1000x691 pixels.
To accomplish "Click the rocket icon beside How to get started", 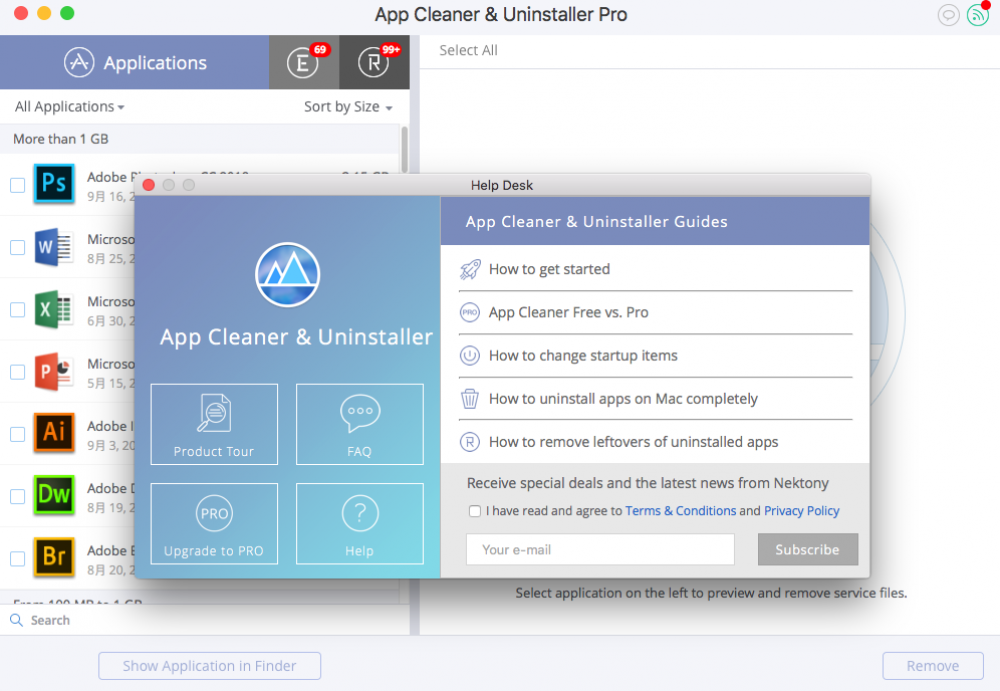I will pyautogui.click(x=470, y=269).
